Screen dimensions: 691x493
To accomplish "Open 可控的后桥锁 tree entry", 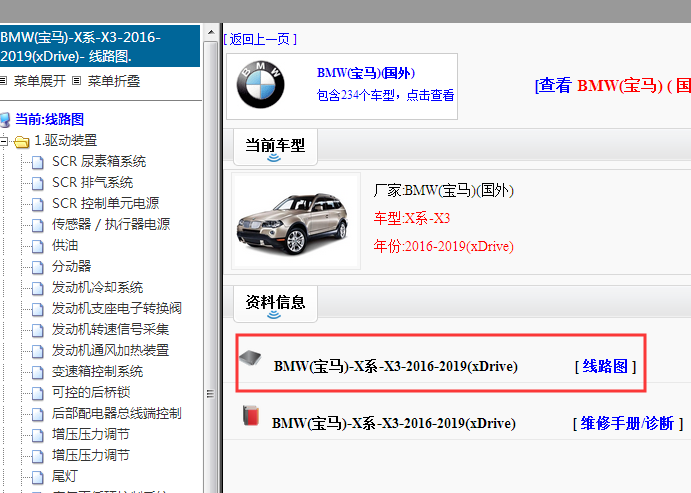I will tap(91, 393).
